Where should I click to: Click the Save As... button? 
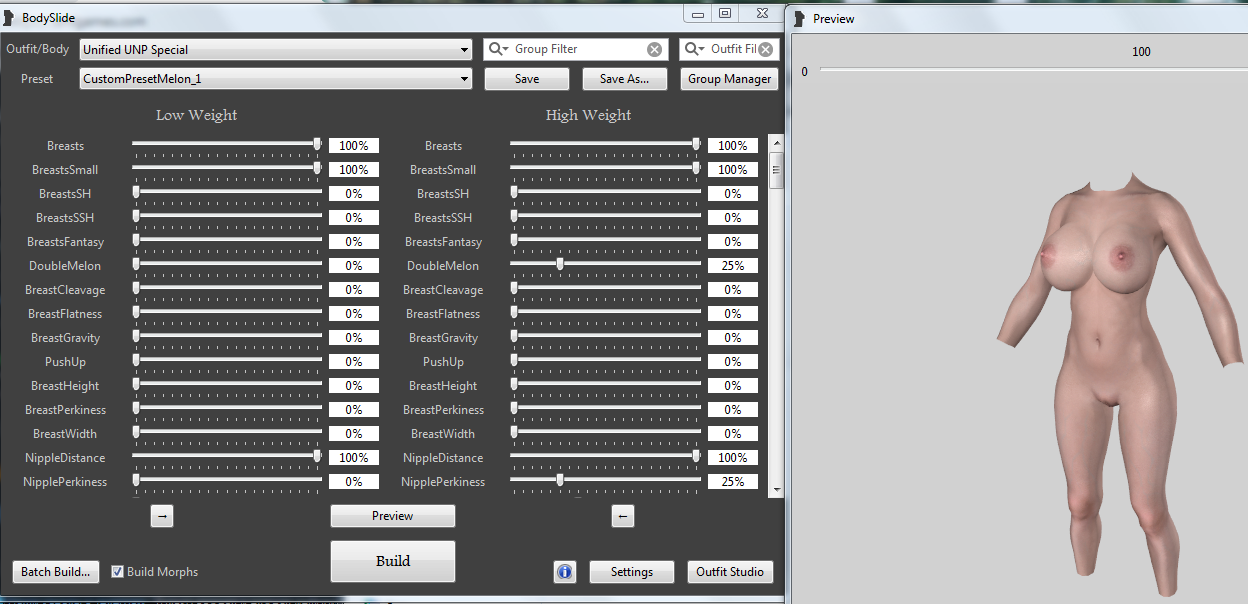(624, 79)
